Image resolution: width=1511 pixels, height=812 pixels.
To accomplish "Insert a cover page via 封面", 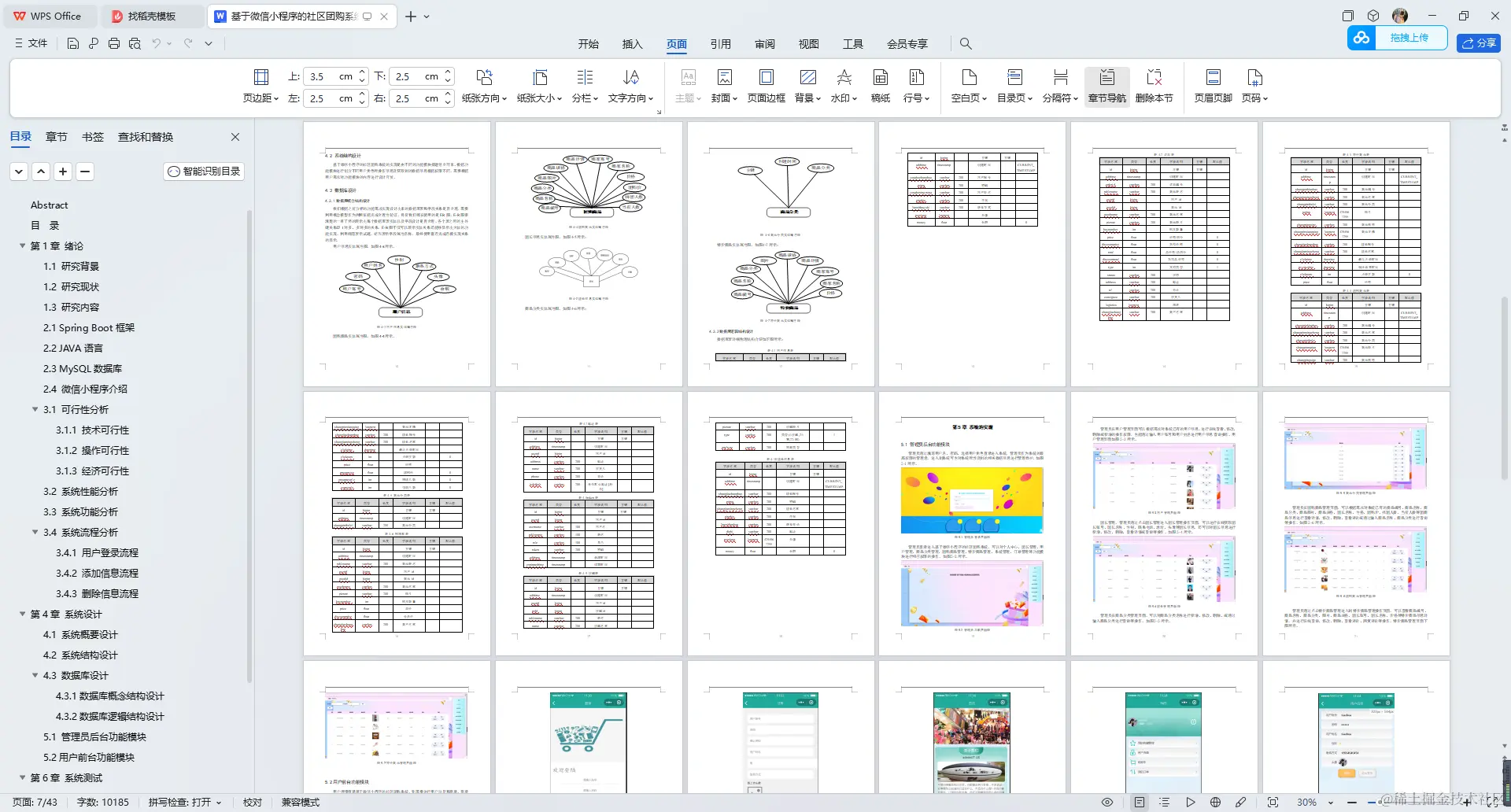I will [x=724, y=86].
